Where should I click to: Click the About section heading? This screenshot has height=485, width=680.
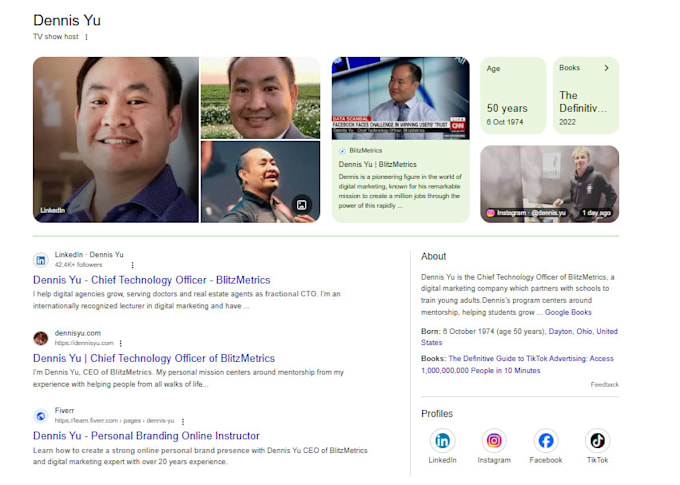pyautogui.click(x=433, y=256)
